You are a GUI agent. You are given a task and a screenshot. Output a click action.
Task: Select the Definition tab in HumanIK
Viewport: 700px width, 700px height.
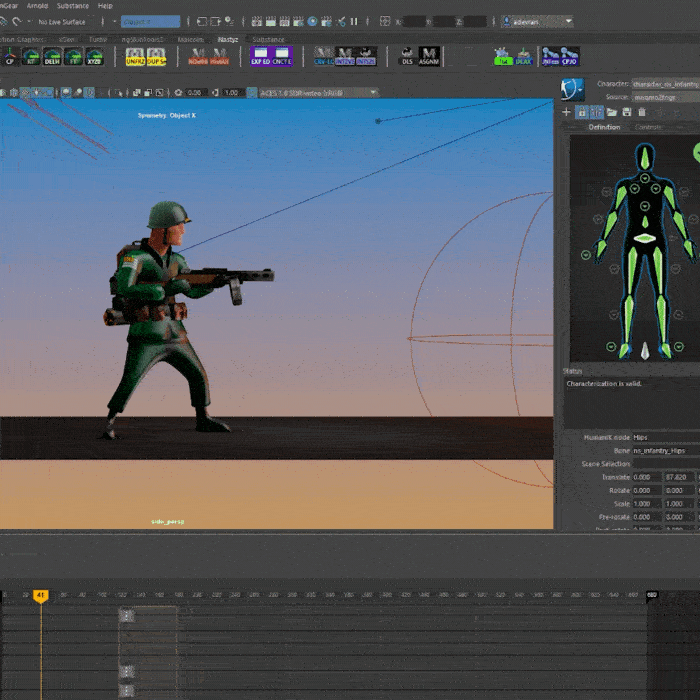604,127
